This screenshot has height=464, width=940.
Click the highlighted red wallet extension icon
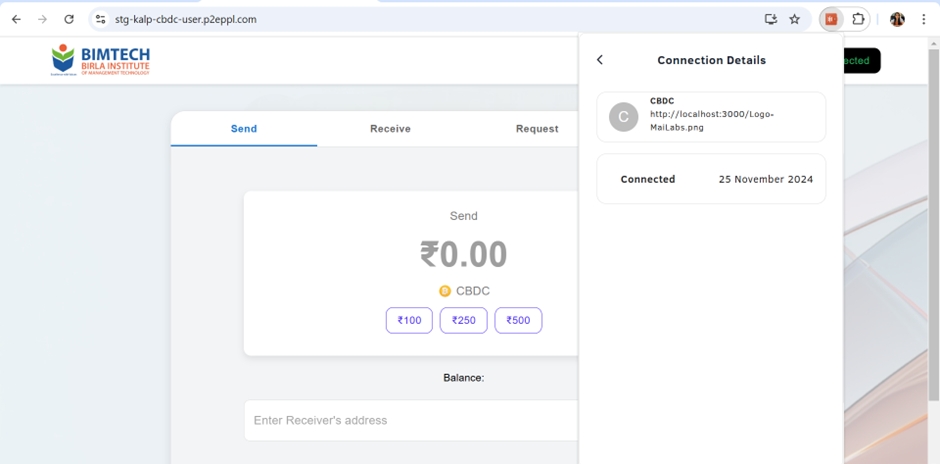click(831, 19)
